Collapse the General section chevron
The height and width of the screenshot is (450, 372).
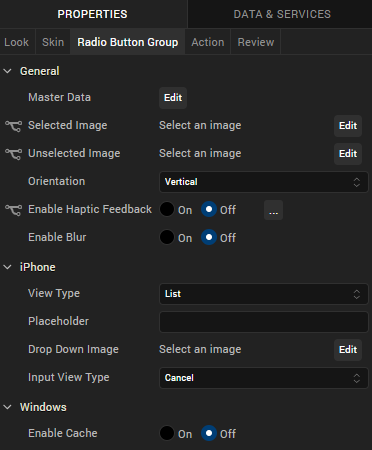[7, 71]
